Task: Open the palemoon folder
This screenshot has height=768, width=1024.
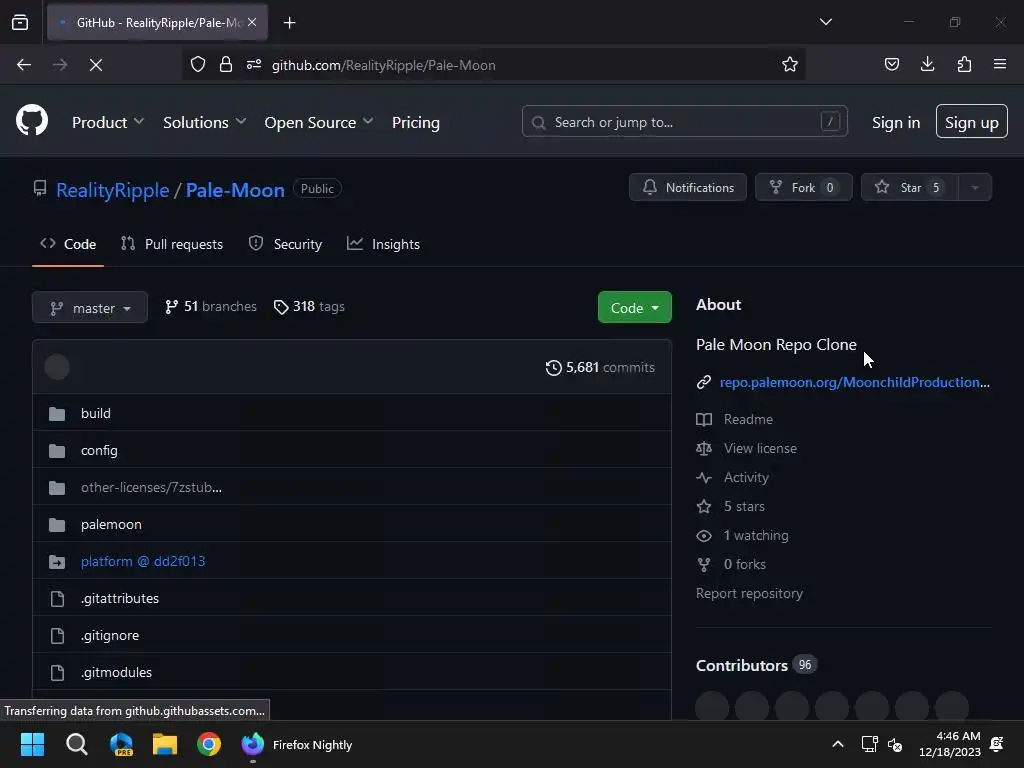Action: click(x=111, y=524)
